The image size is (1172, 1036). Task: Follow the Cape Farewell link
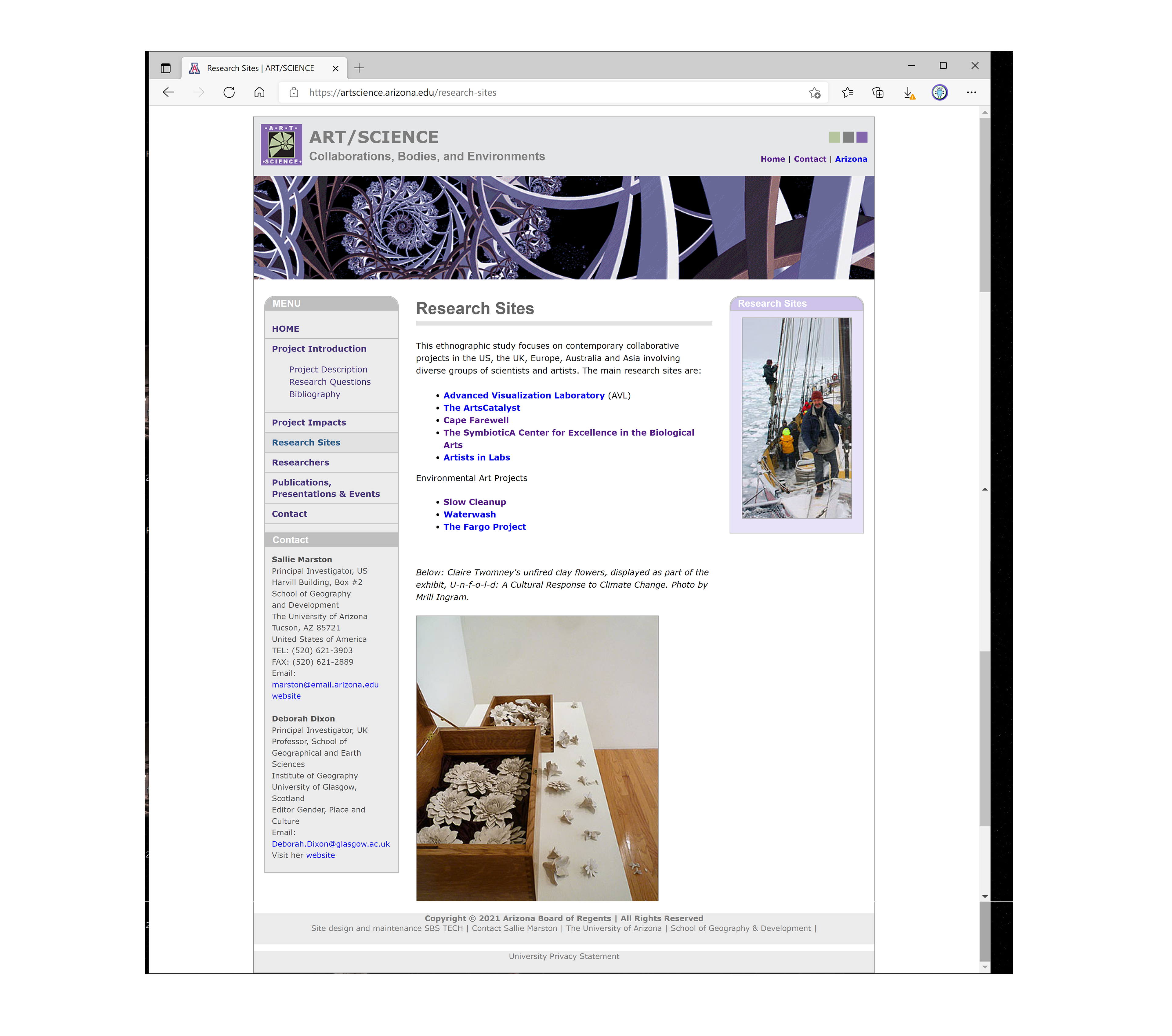coord(475,420)
